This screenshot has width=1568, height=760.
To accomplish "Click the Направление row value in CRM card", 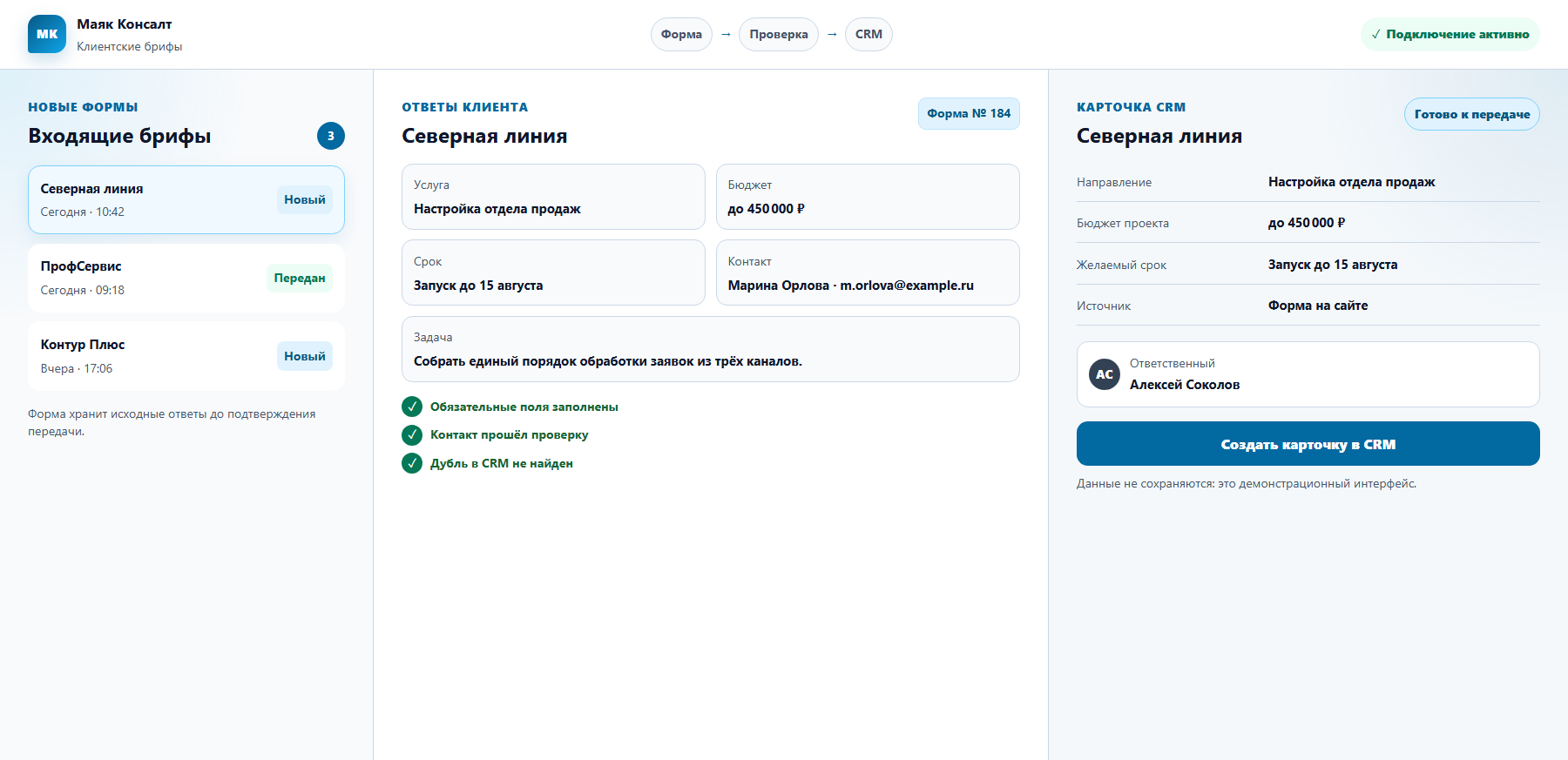I will pyautogui.click(x=1351, y=182).
